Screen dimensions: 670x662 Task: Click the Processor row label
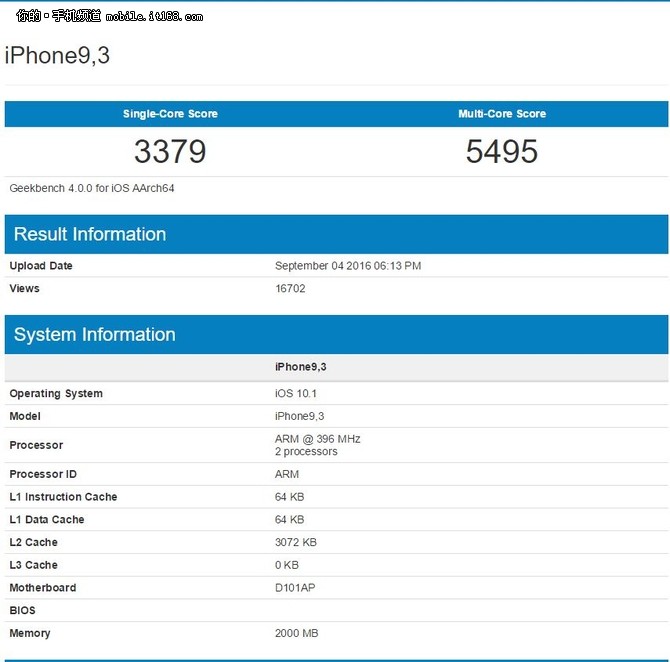(x=36, y=445)
